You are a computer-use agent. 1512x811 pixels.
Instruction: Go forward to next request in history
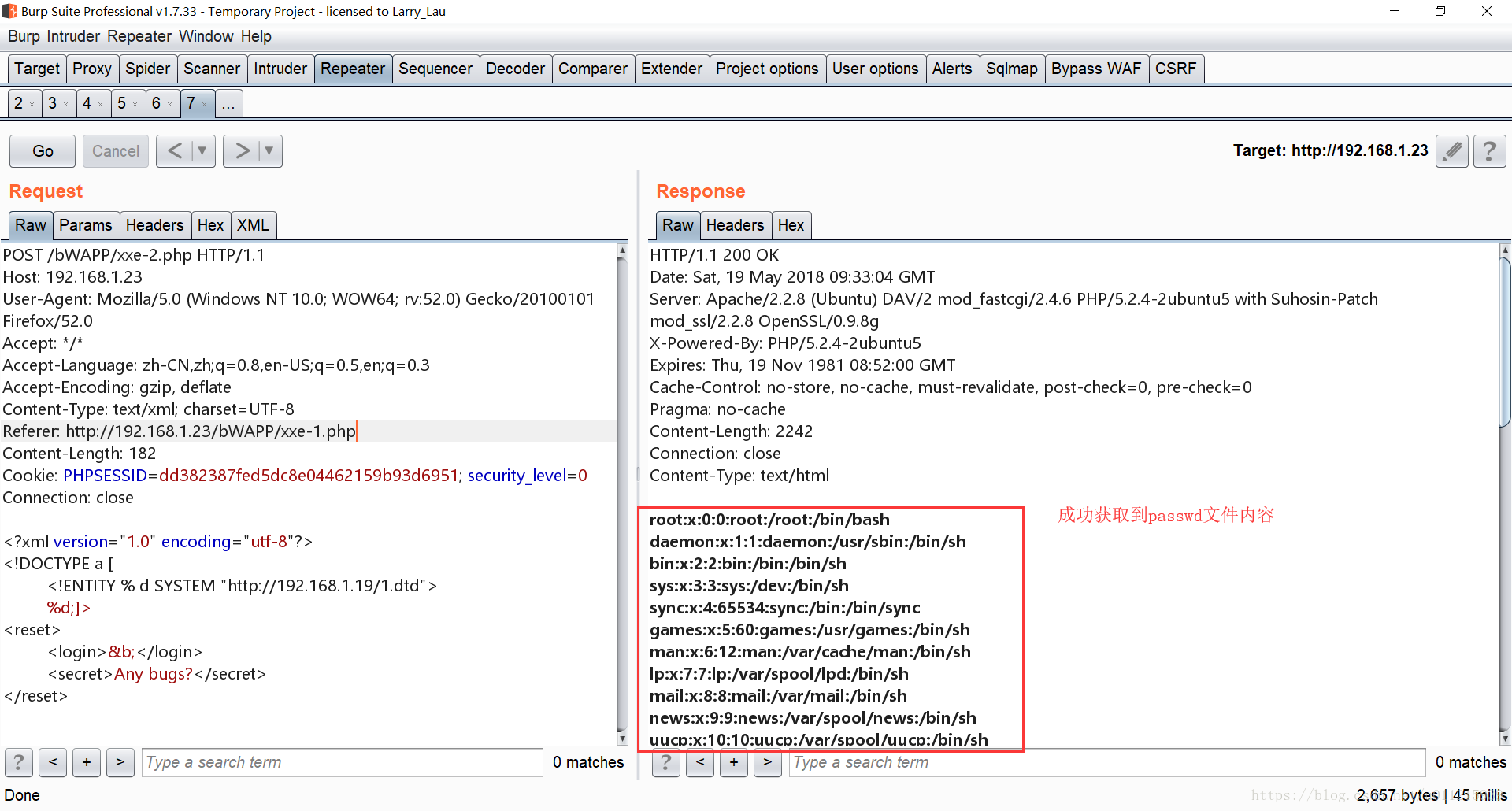pyautogui.click(x=242, y=150)
